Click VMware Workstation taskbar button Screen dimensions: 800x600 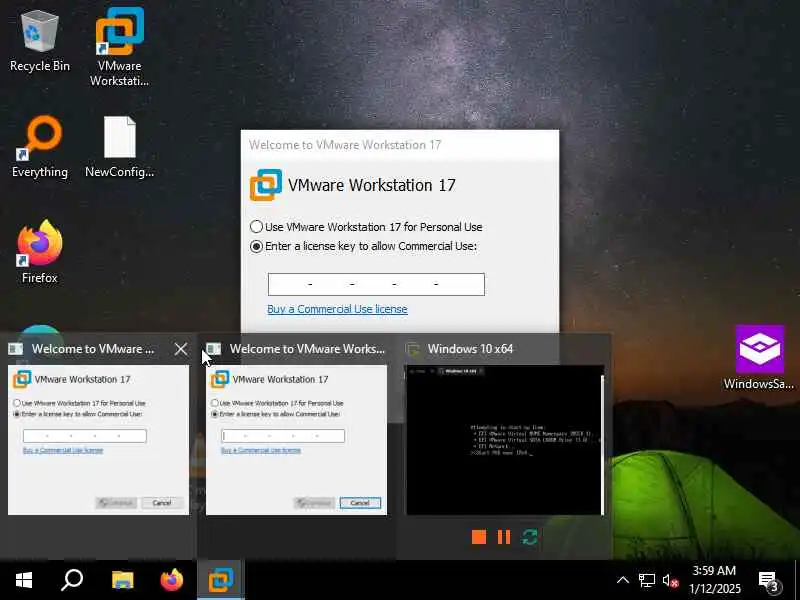(x=221, y=580)
